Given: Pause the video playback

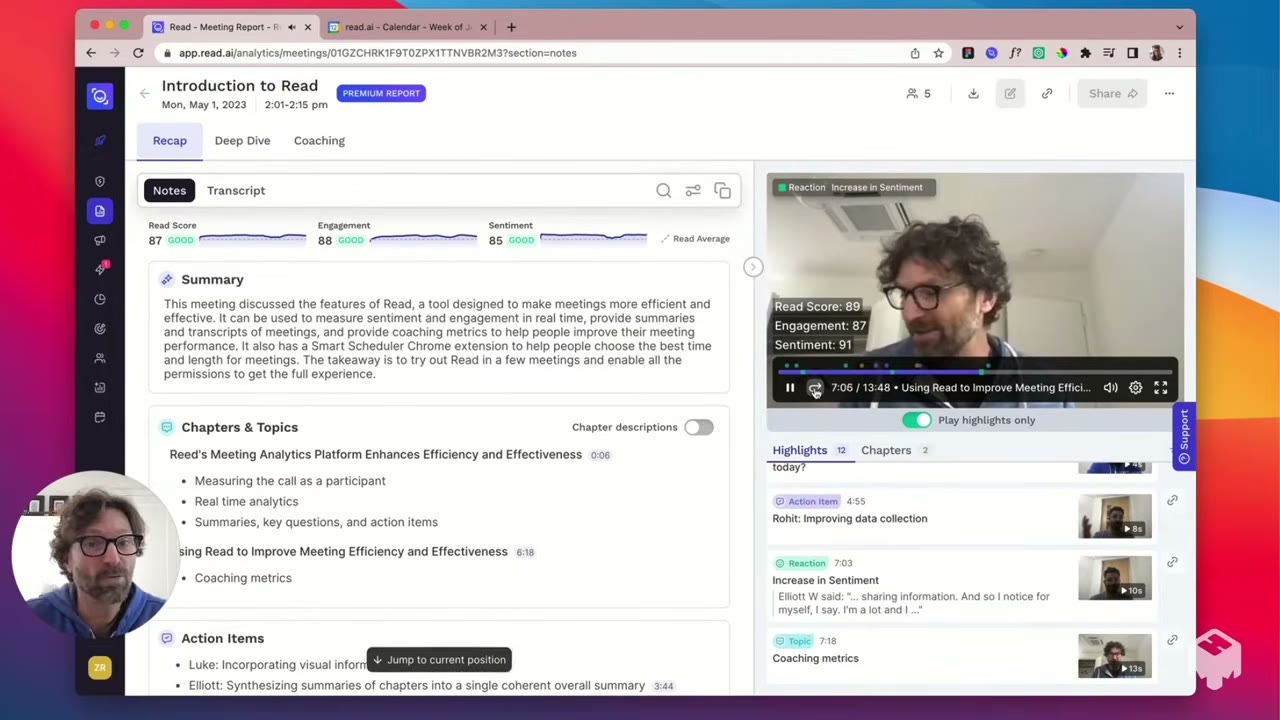Looking at the screenshot, I should click(x=789, y=388).
